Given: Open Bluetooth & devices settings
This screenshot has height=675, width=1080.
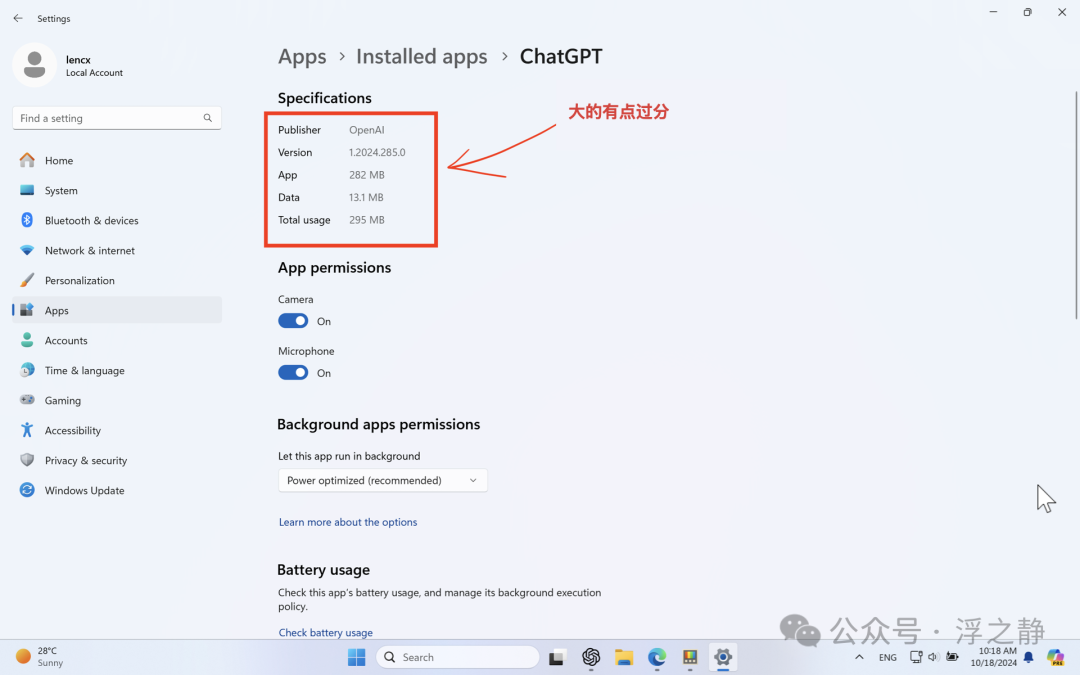Looking at the screenshot, I should [x=117, y=220].
